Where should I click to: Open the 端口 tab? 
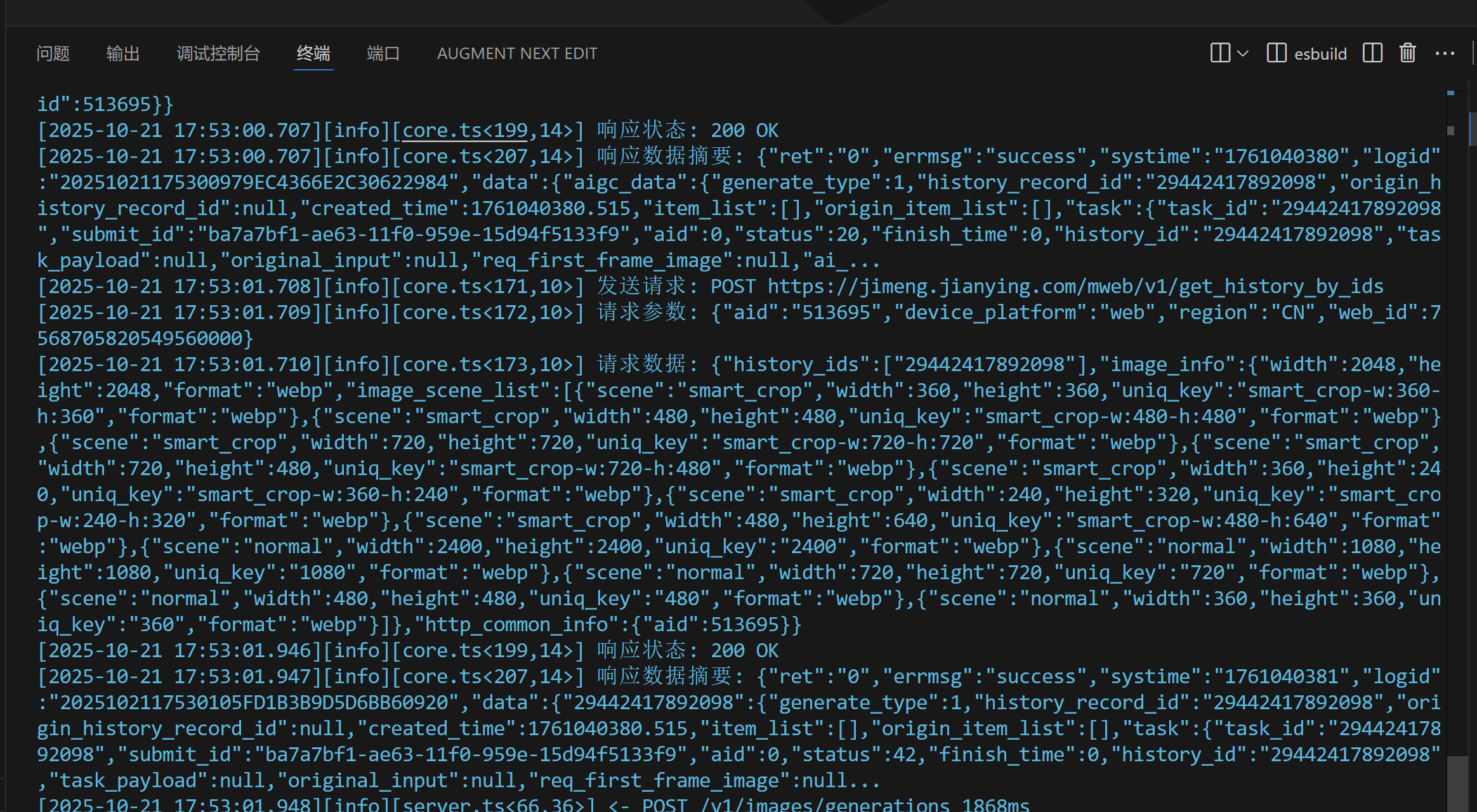(x=383, y=53)
